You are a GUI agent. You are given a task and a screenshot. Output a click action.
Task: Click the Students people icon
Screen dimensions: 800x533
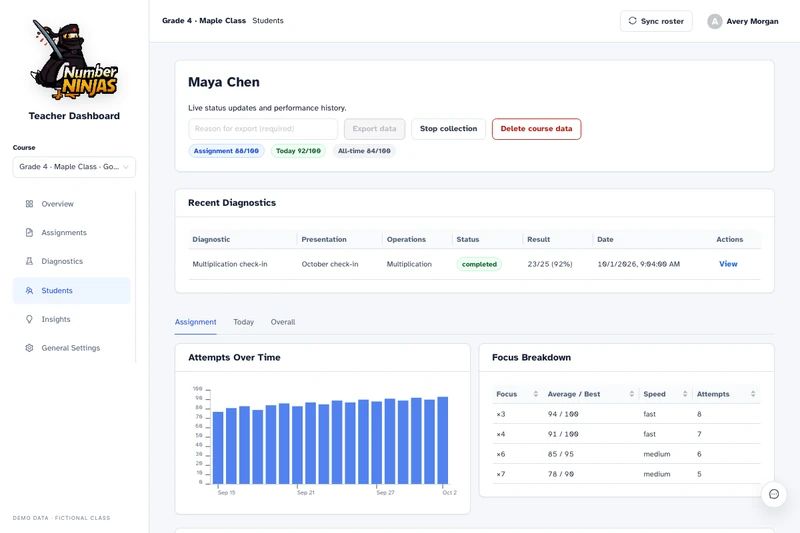point(29,291)
